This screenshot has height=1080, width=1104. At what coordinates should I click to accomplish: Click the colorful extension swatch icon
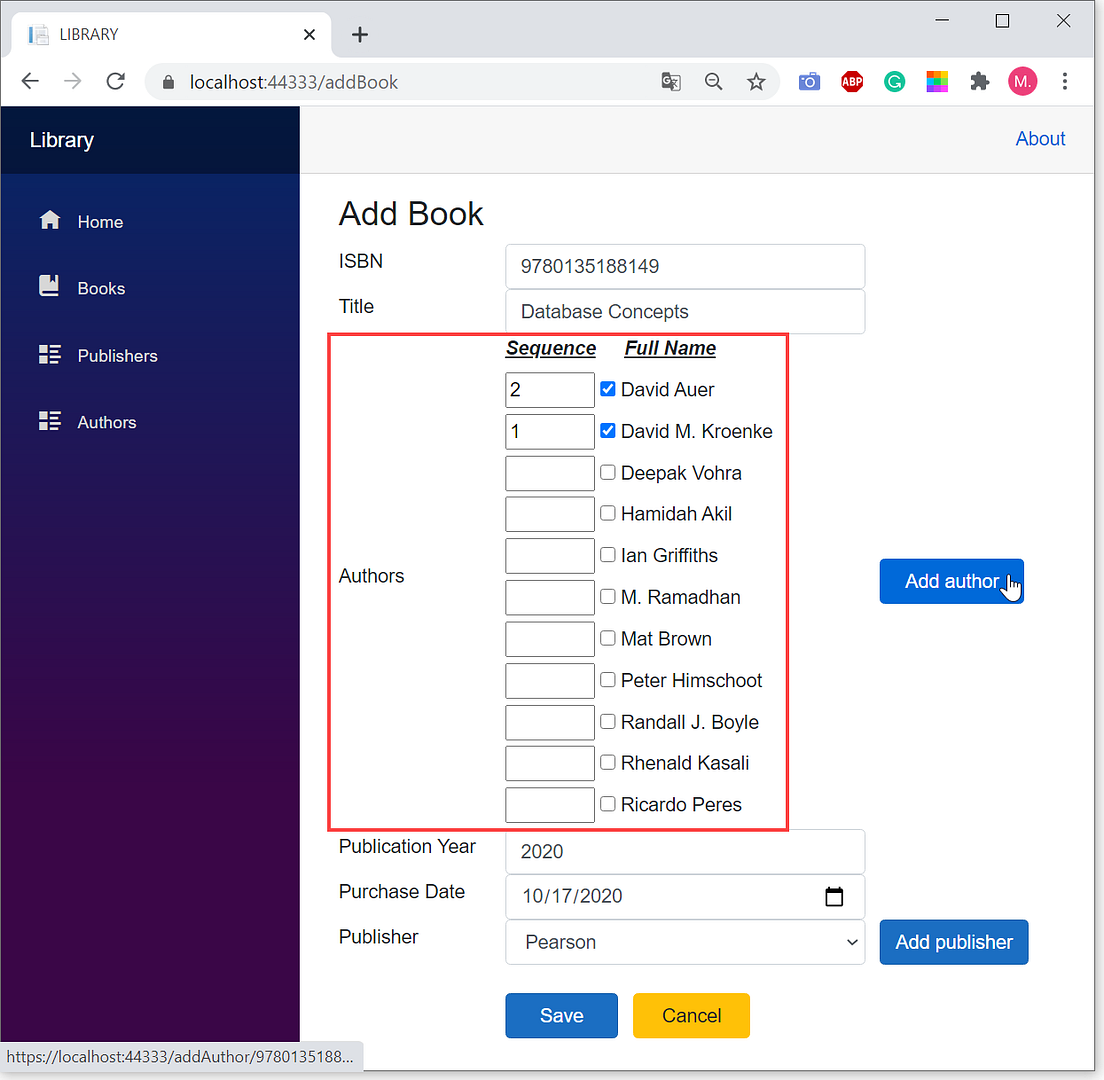(937, 81)
